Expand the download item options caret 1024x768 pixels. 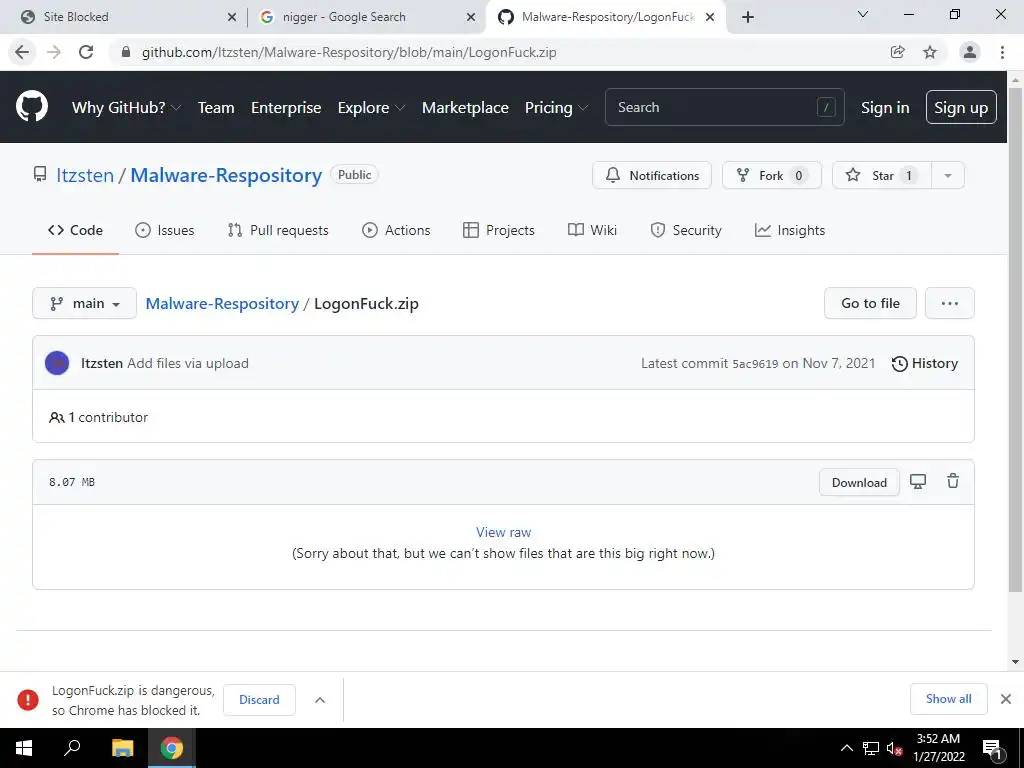(x=320, y=700)
